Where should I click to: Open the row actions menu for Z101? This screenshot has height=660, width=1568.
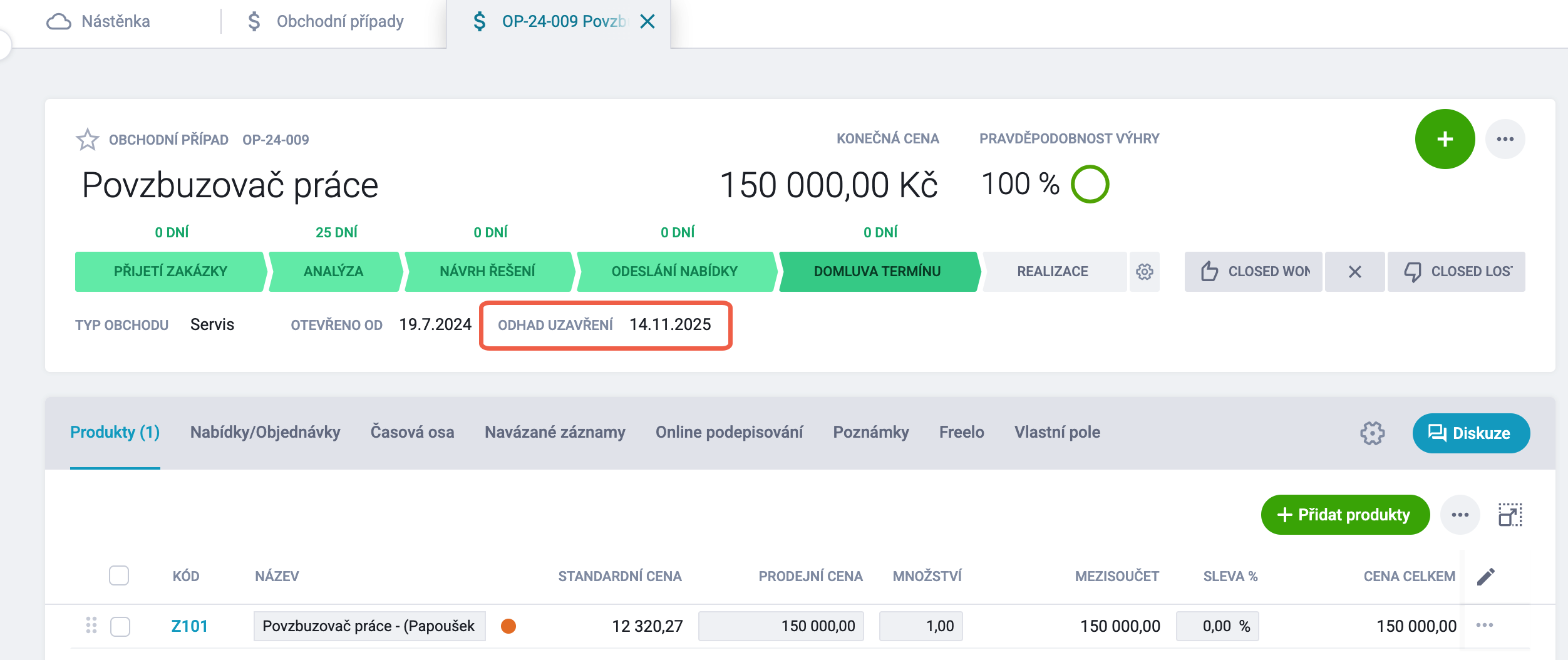(1485, 625)
